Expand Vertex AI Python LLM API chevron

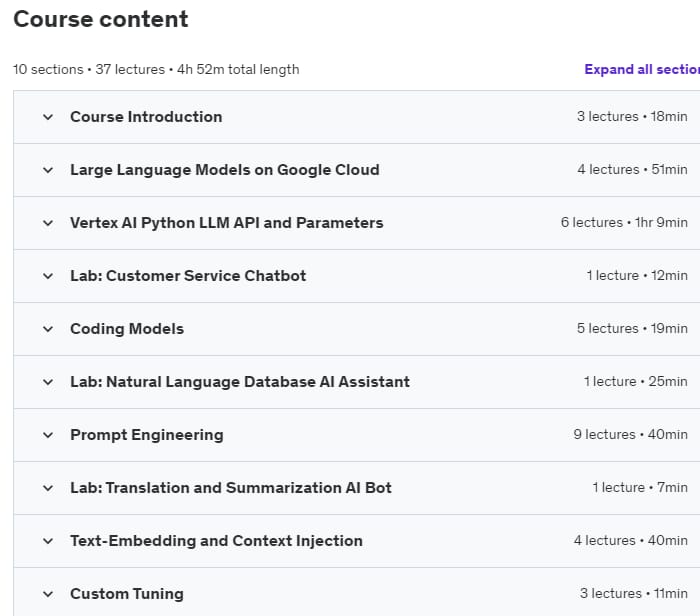pyautogui.click(x=48, y=223)
